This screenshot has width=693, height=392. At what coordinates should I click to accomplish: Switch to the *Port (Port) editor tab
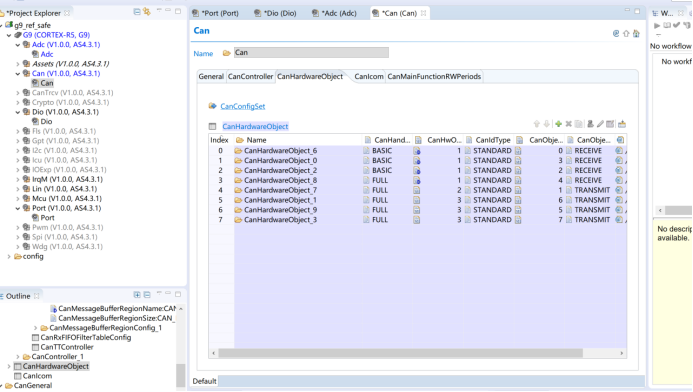click(x=216, y=13)
